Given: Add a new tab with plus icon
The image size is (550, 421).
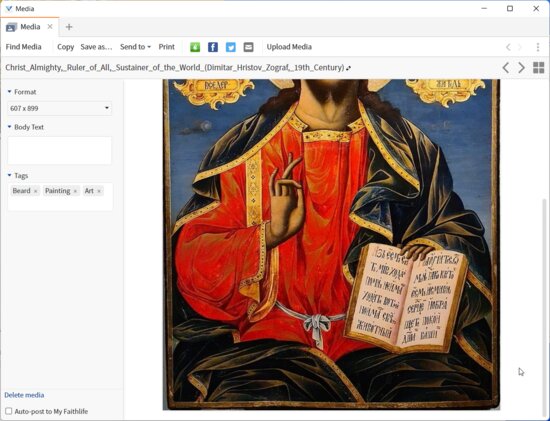Looking at the screenshot, I should pos(69,27).
